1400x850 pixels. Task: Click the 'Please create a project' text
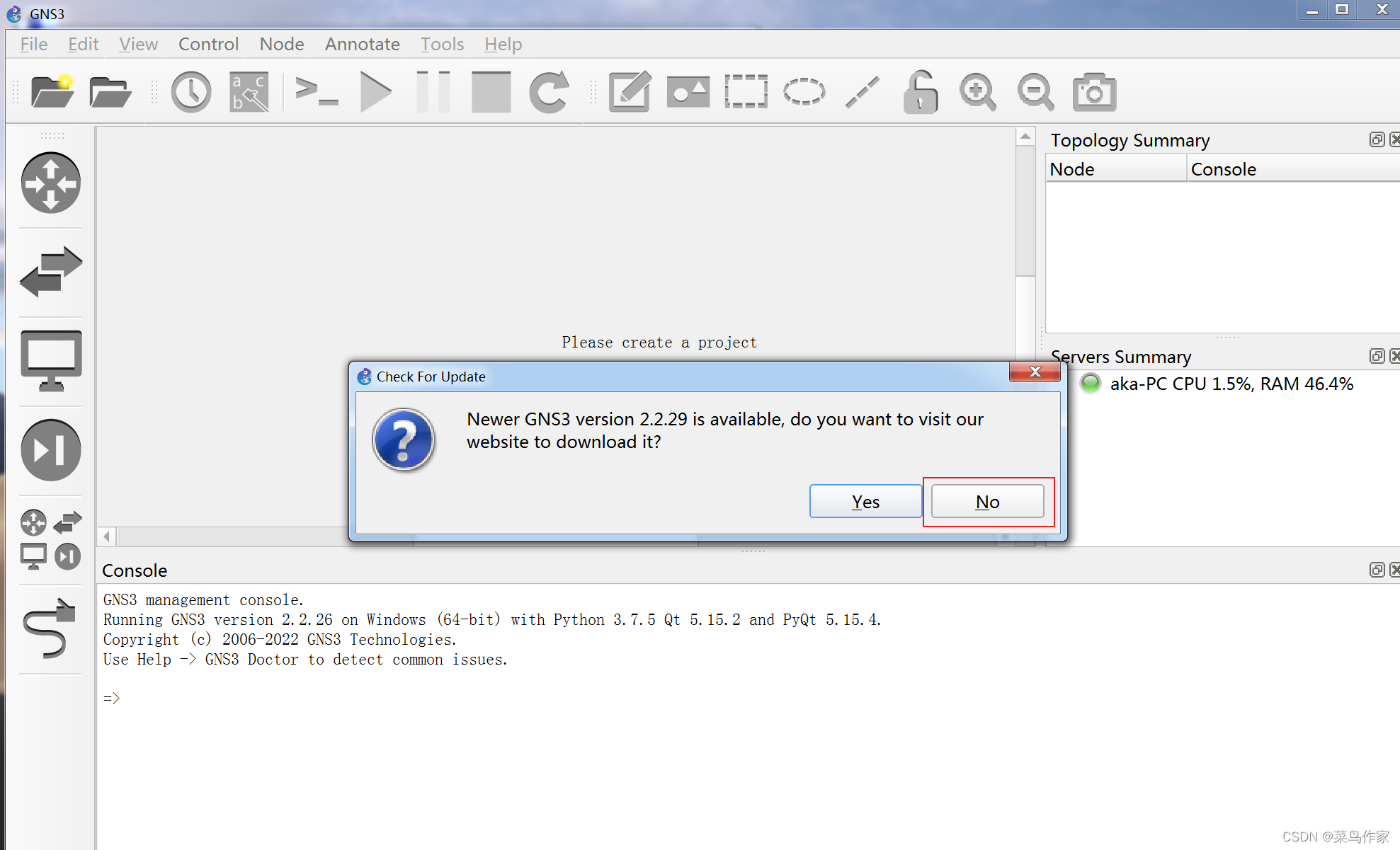click(x=659, y=343)
